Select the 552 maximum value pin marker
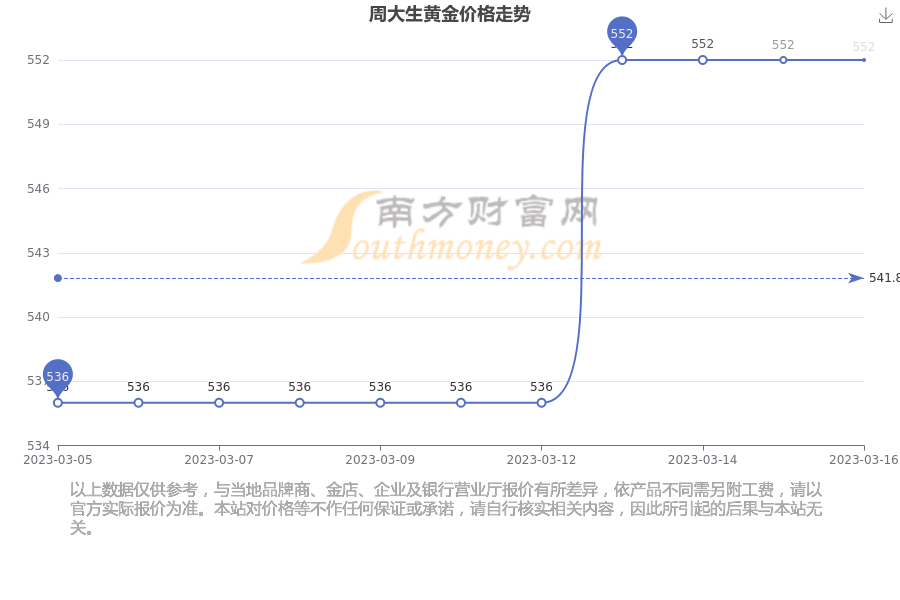 (622, 34)
